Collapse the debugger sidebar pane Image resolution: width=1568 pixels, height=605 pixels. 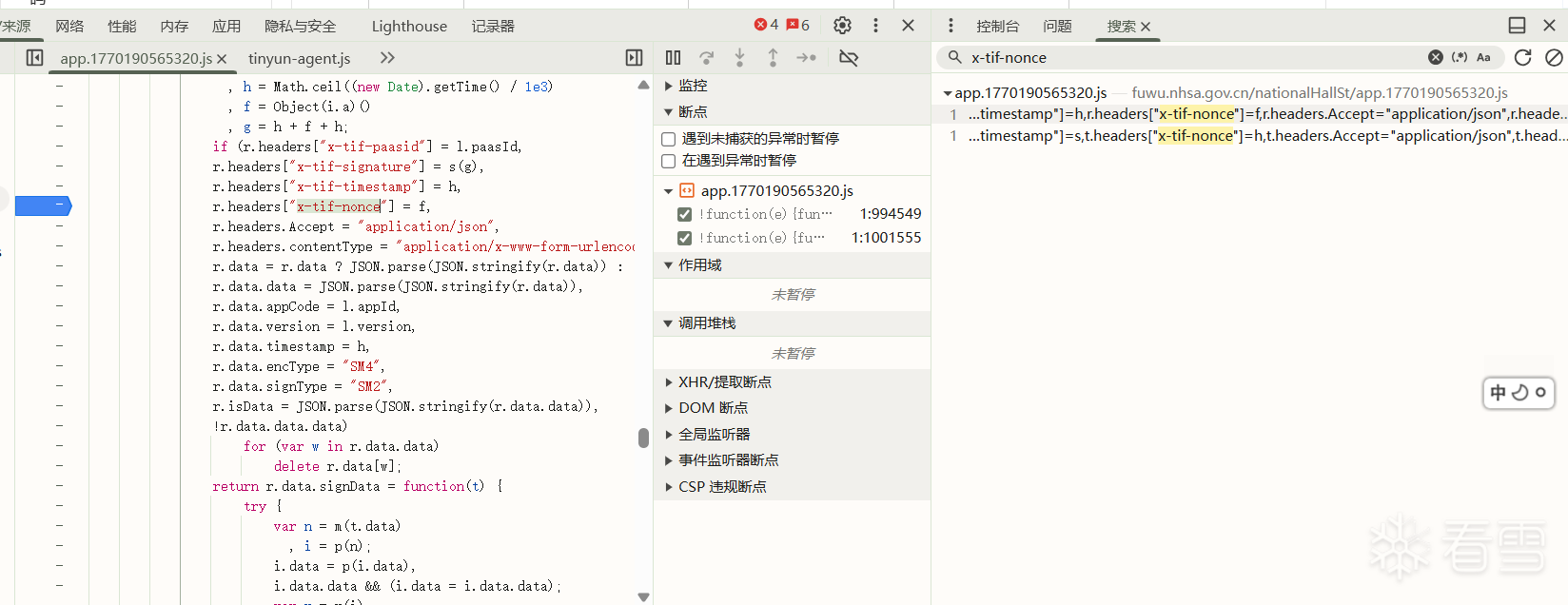click(634, 58)
